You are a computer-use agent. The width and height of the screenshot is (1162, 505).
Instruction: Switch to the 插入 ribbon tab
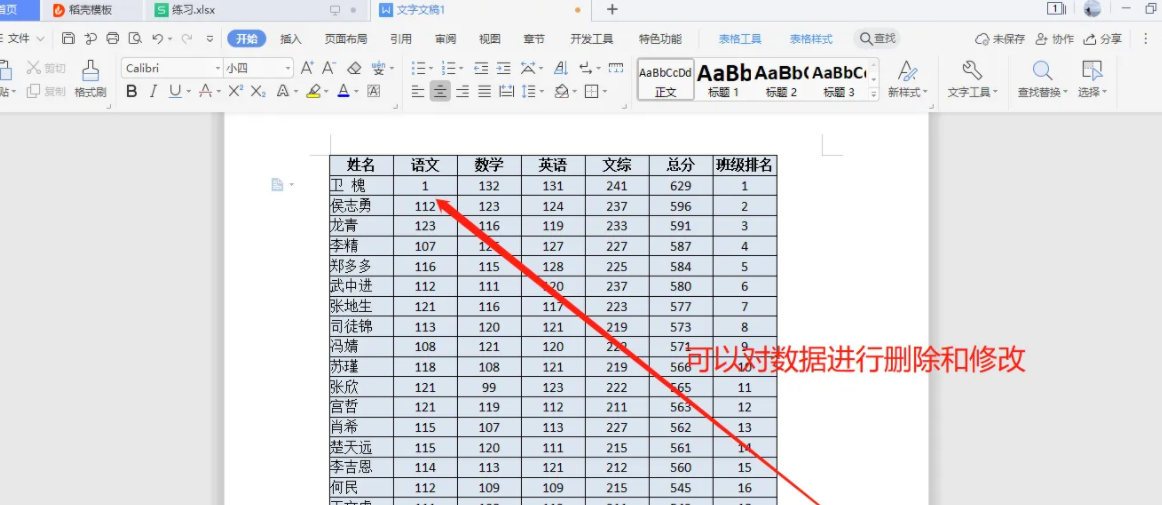pyautogui.click(x=291, y=39)
